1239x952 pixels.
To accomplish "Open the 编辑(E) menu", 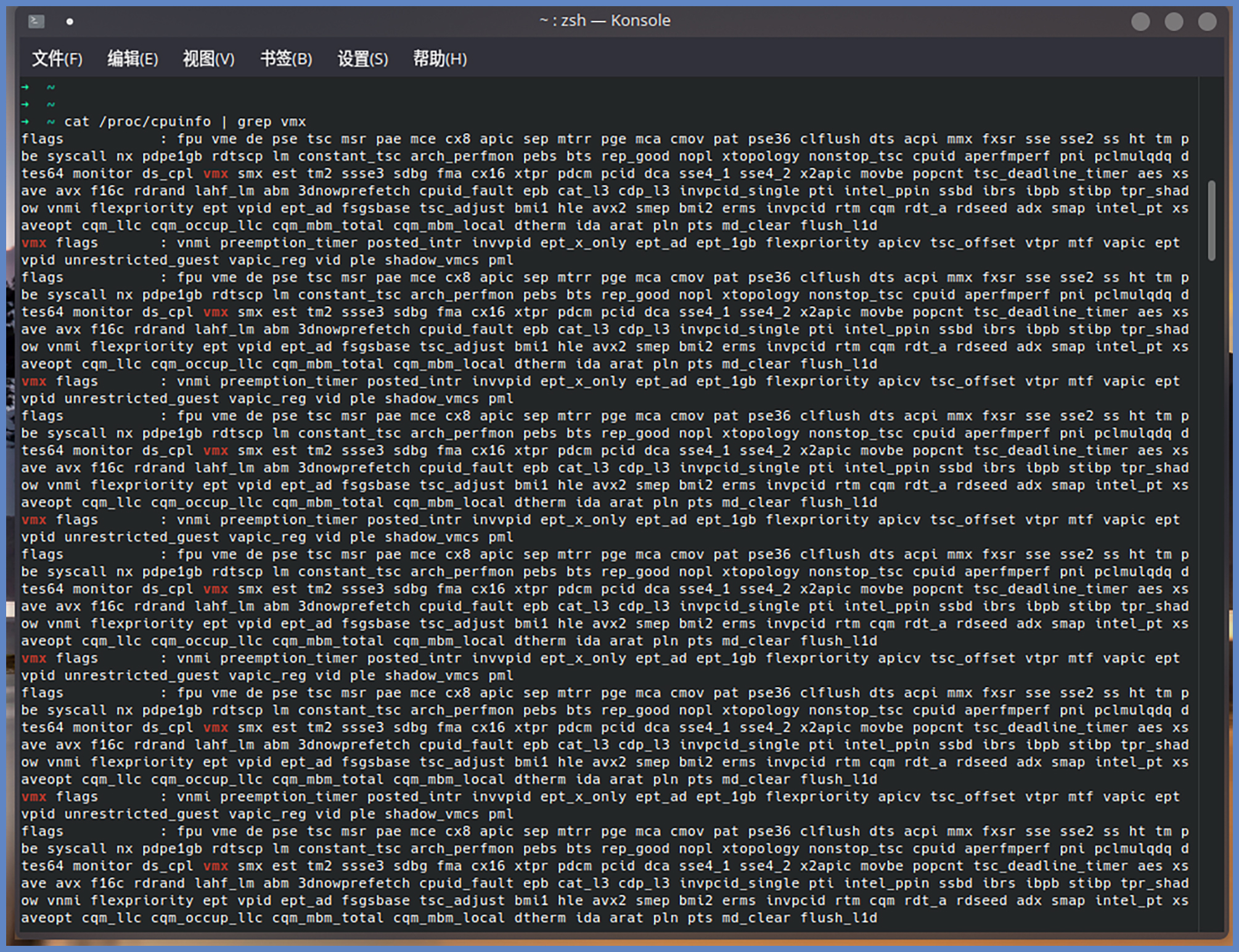I will point(133,59).
